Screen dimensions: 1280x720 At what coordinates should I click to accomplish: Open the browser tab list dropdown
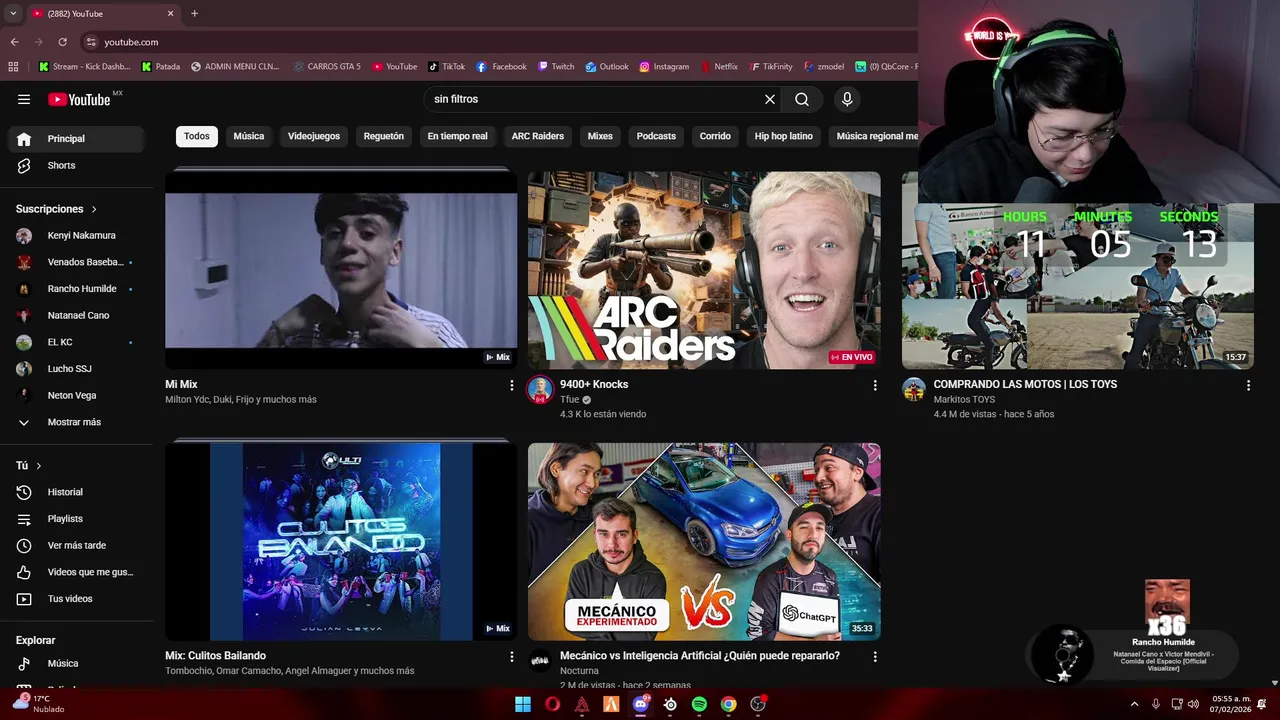tap(13, 13)
